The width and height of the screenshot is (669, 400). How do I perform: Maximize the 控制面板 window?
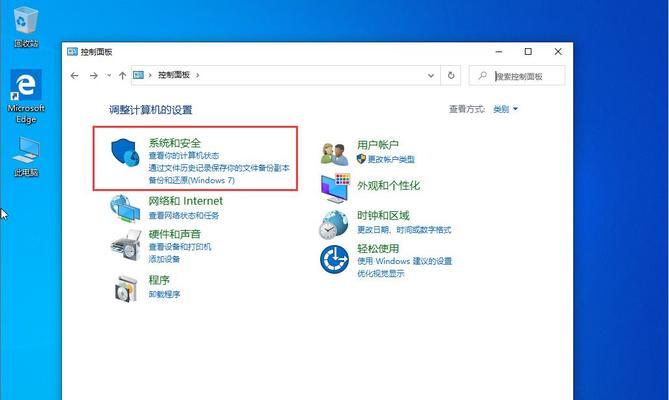(x=528, y=52)
